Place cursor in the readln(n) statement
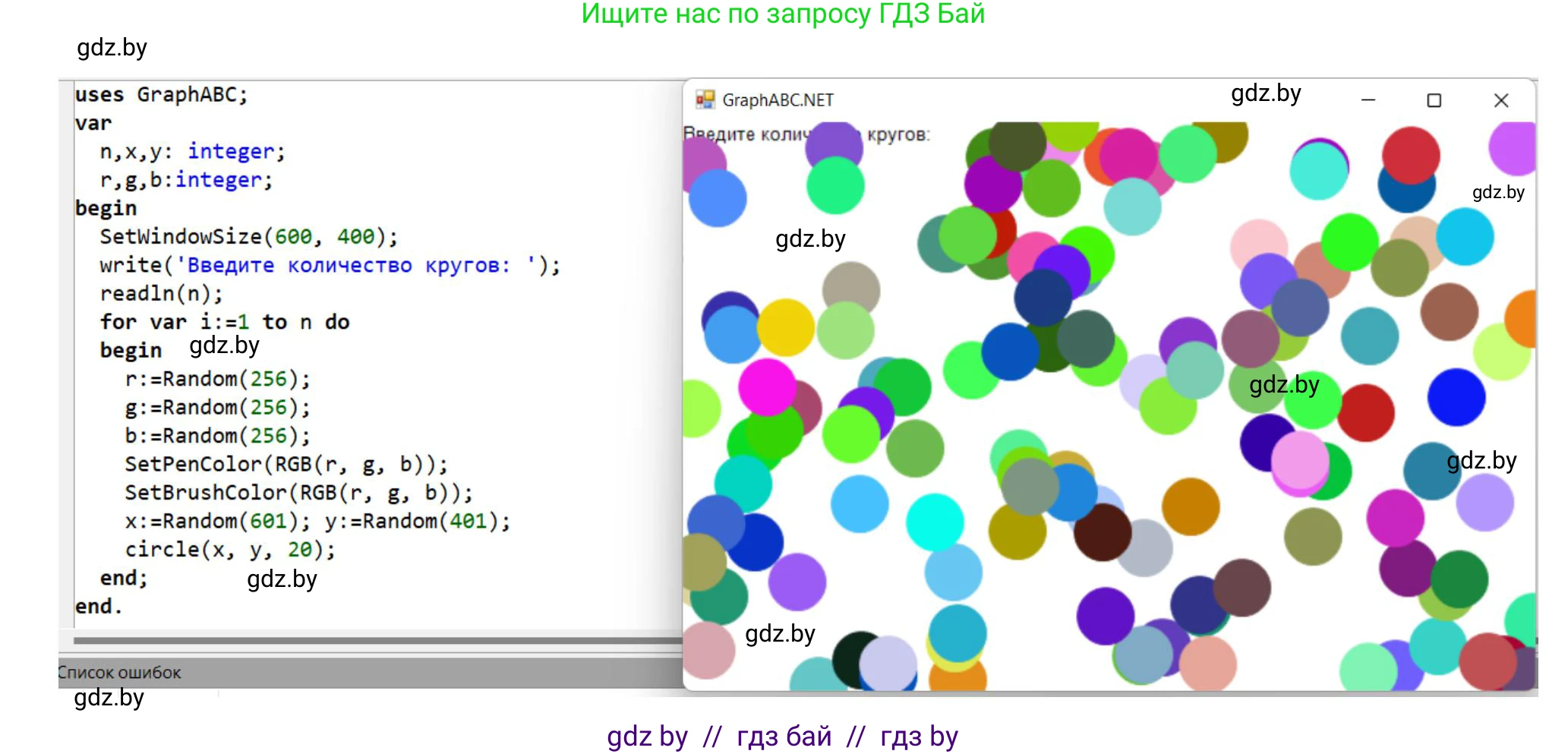This screenshot has height=754, width=1568. click(x=161, y=294)
